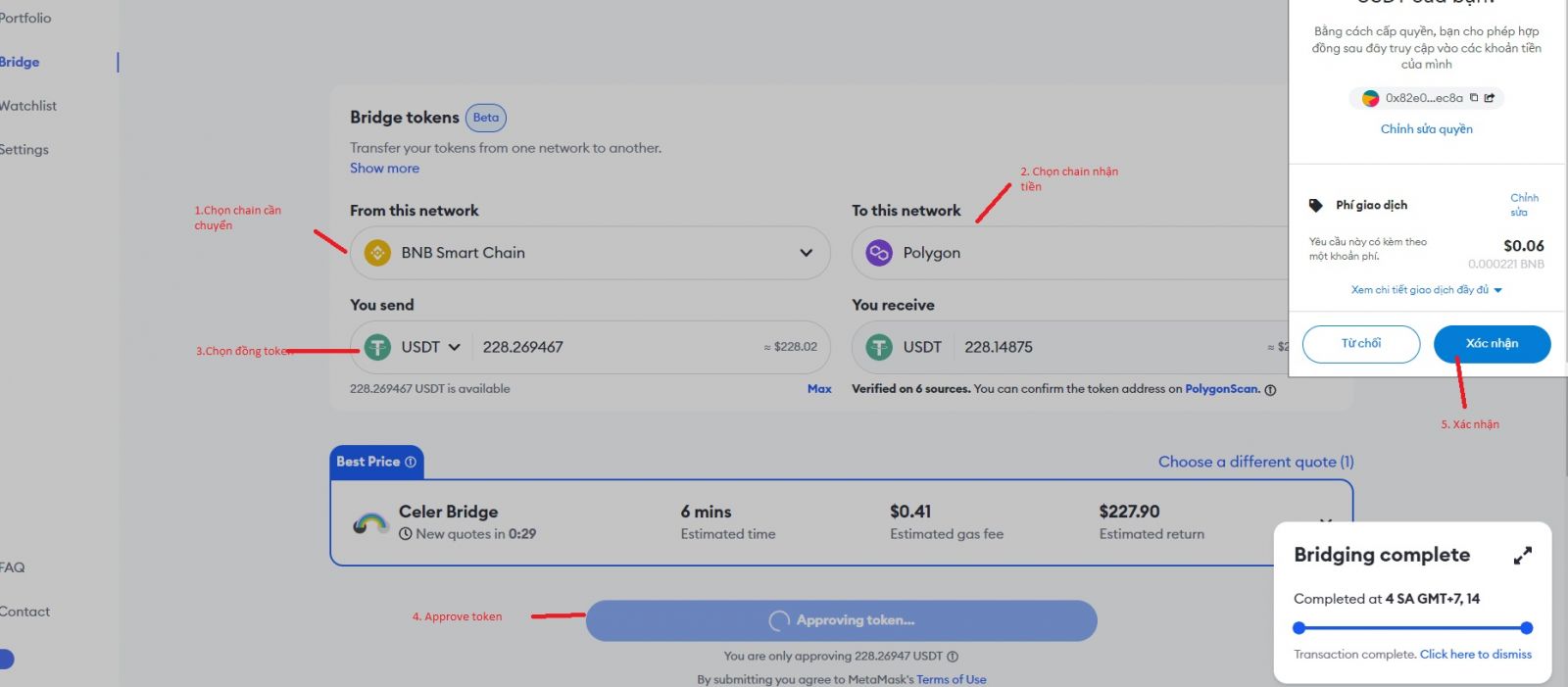Click the Polygon network logo icon

coord(879,253)
